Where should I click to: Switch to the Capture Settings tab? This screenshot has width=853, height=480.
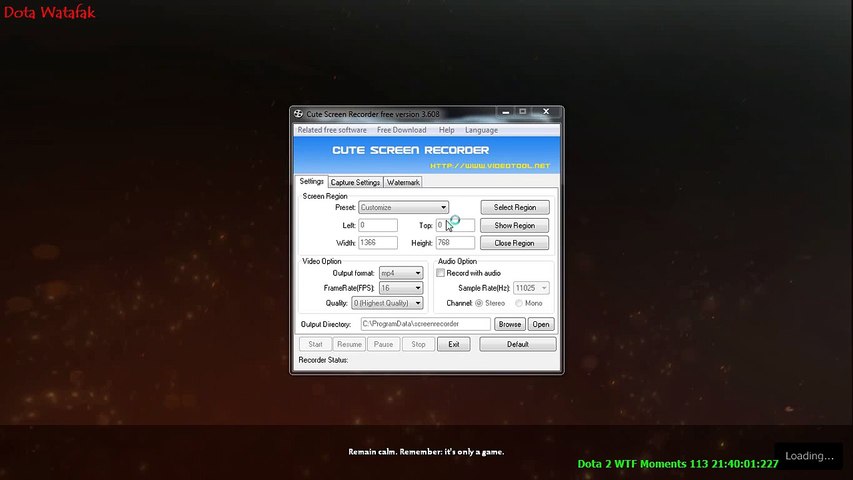tap(355, 182)
